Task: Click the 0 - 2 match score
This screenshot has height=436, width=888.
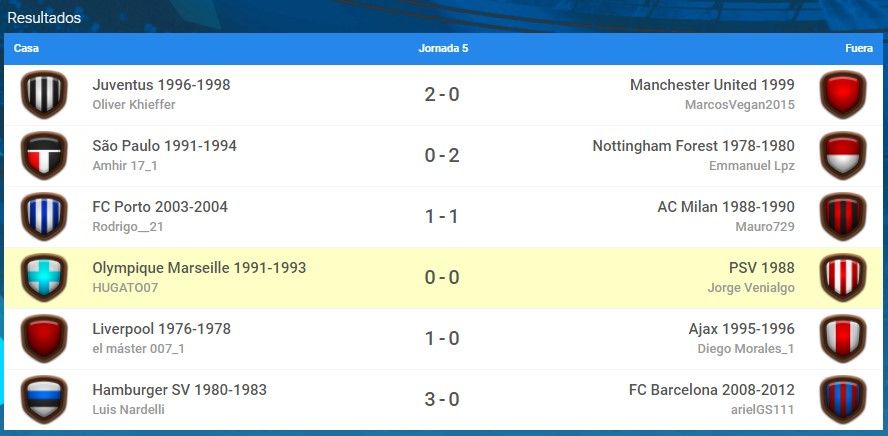Action: pos(442,156)
